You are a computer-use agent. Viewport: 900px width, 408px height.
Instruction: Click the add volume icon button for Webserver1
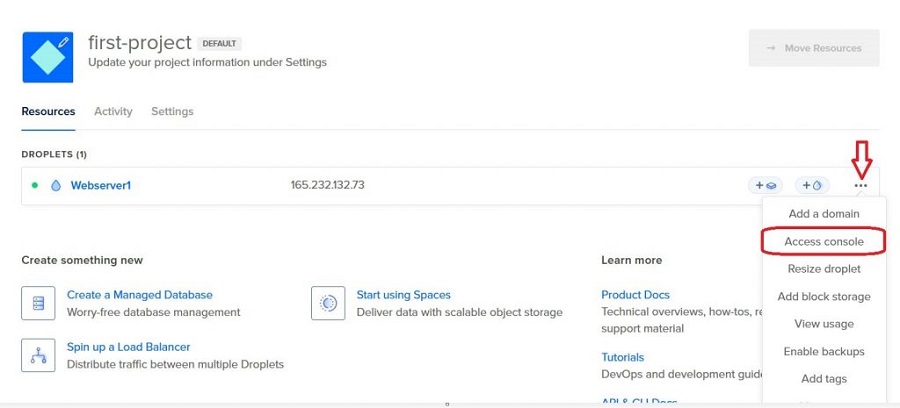point(765,185)
